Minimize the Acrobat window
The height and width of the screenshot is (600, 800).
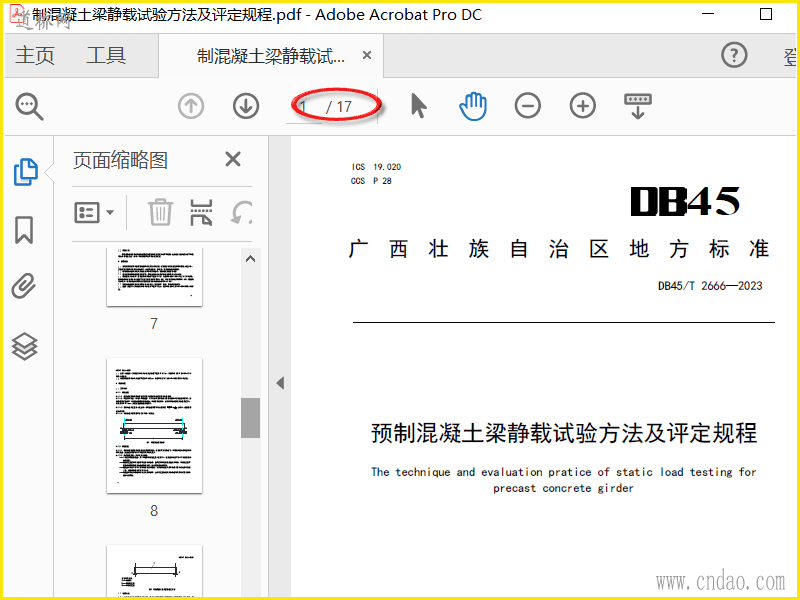point(708,14)
